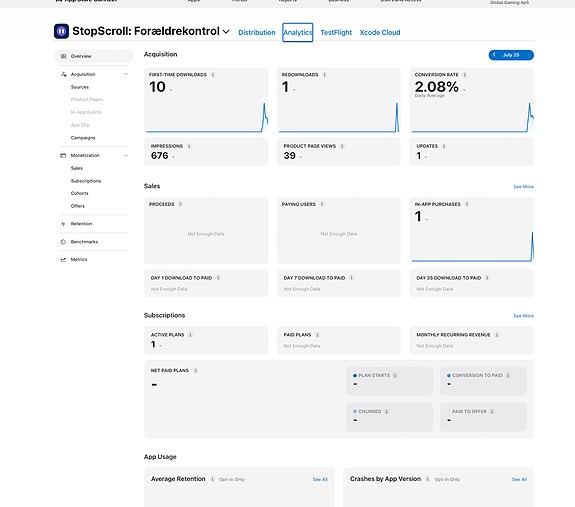Click info icon next to Proceeds
The height and width of the screenshot is (507, 575).
180,204
